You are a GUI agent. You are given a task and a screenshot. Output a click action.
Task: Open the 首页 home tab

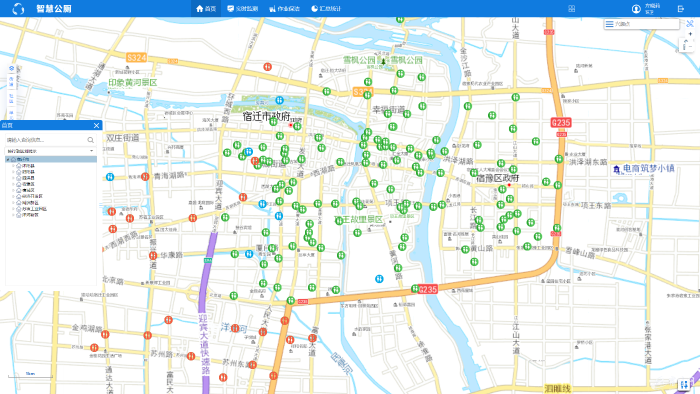[206, 8]
